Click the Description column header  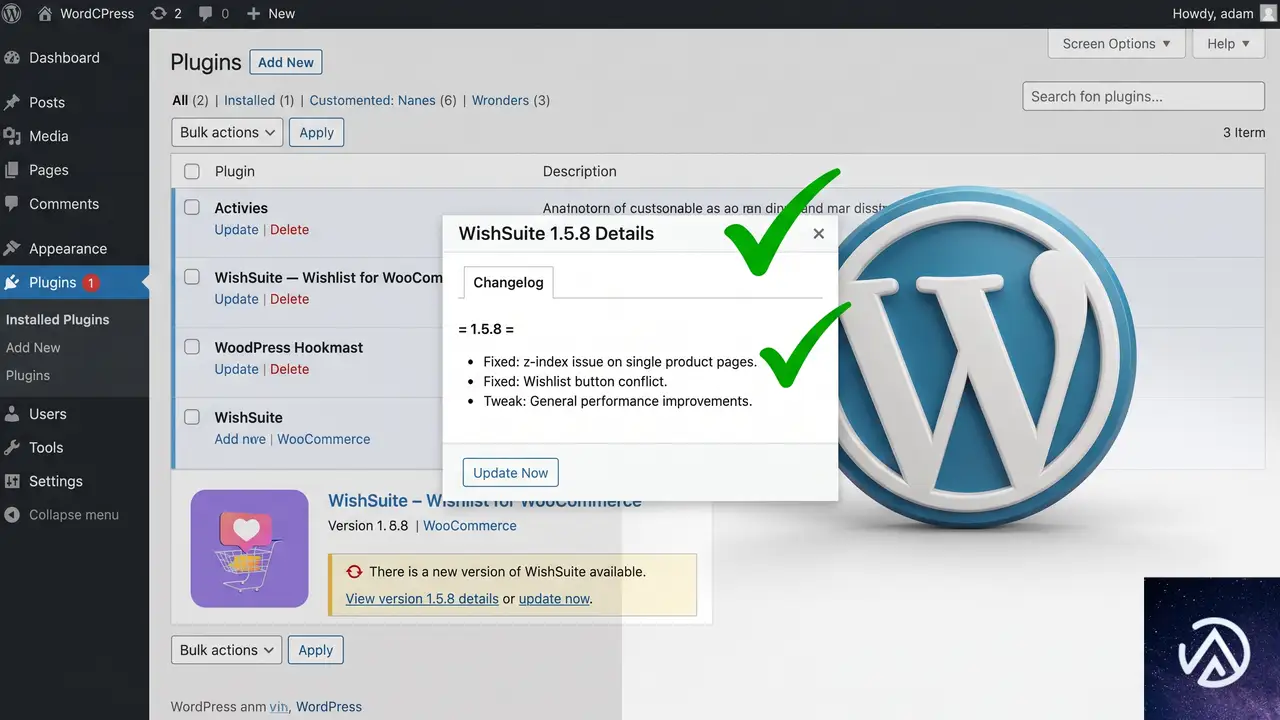580,171
